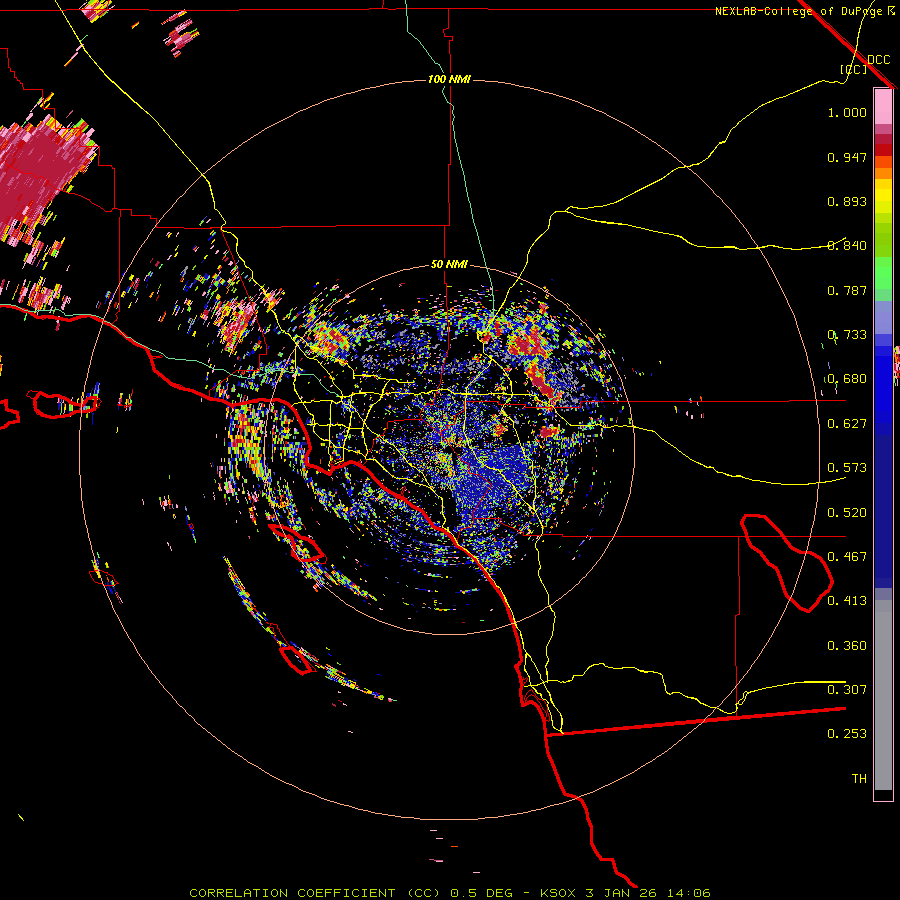
Task: Select the 0.680 legend value
Action: (847, 379)
